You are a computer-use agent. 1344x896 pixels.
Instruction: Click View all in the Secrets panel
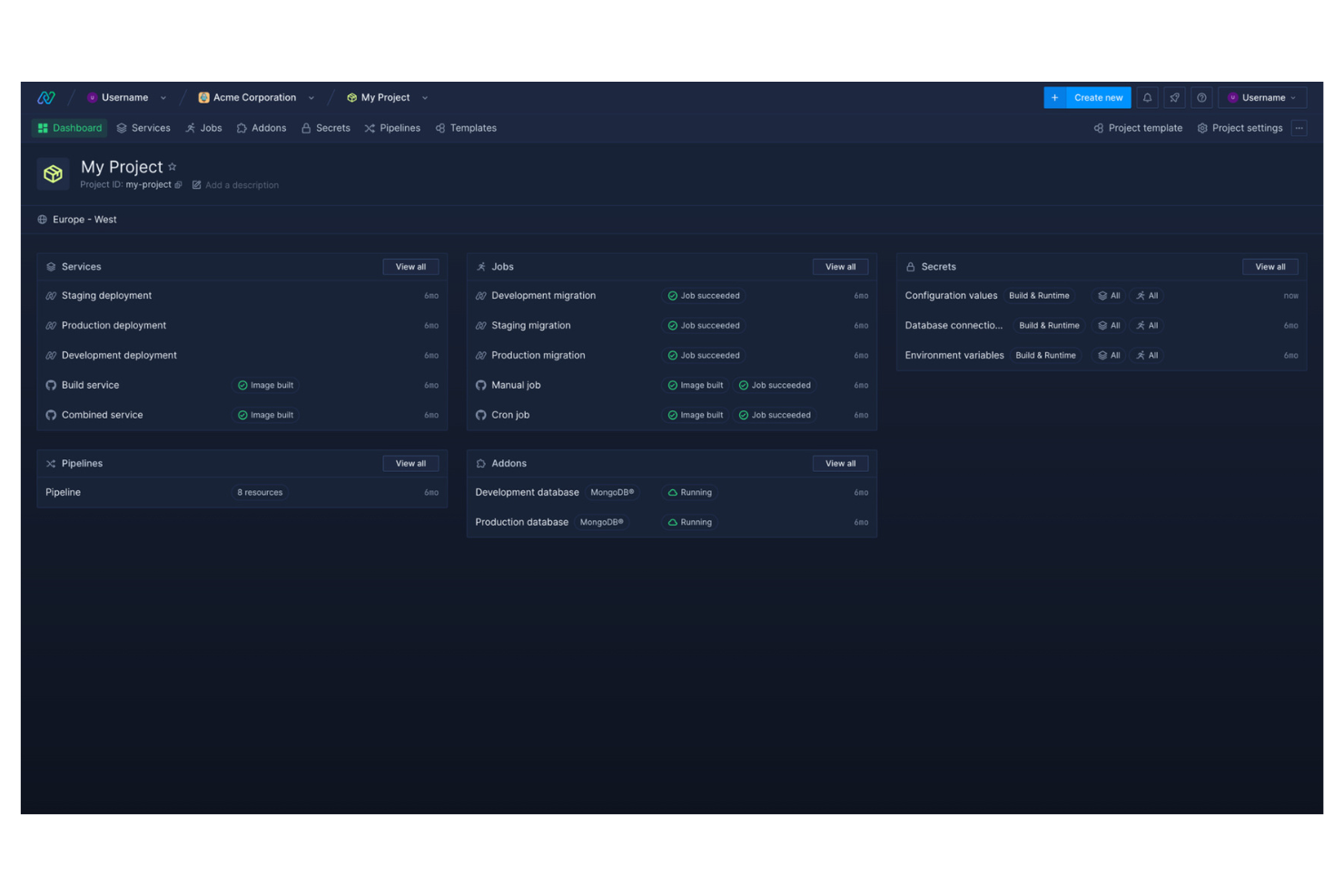pyautogui.click(x=1270, y=266)
